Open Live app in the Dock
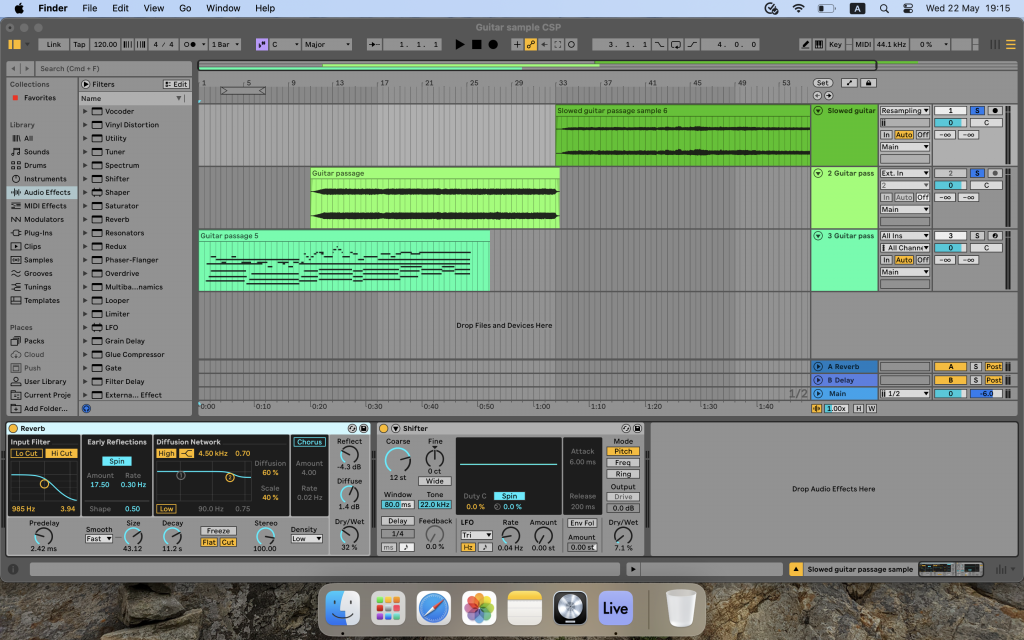 (615, 608)
